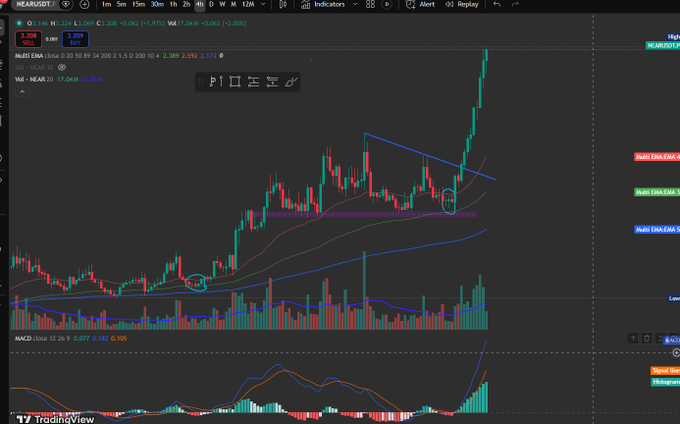Click the square shape icon in floating toolbar

tap(235, 82)
